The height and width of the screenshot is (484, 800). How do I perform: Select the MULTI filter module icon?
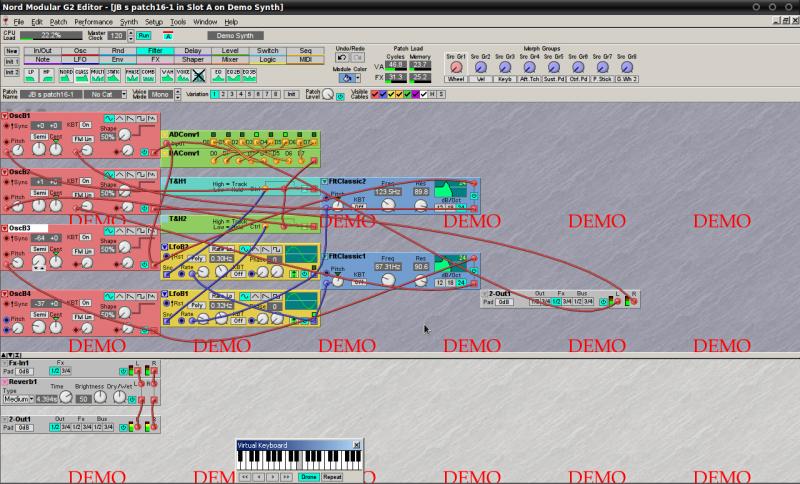[x=97, y=75]
